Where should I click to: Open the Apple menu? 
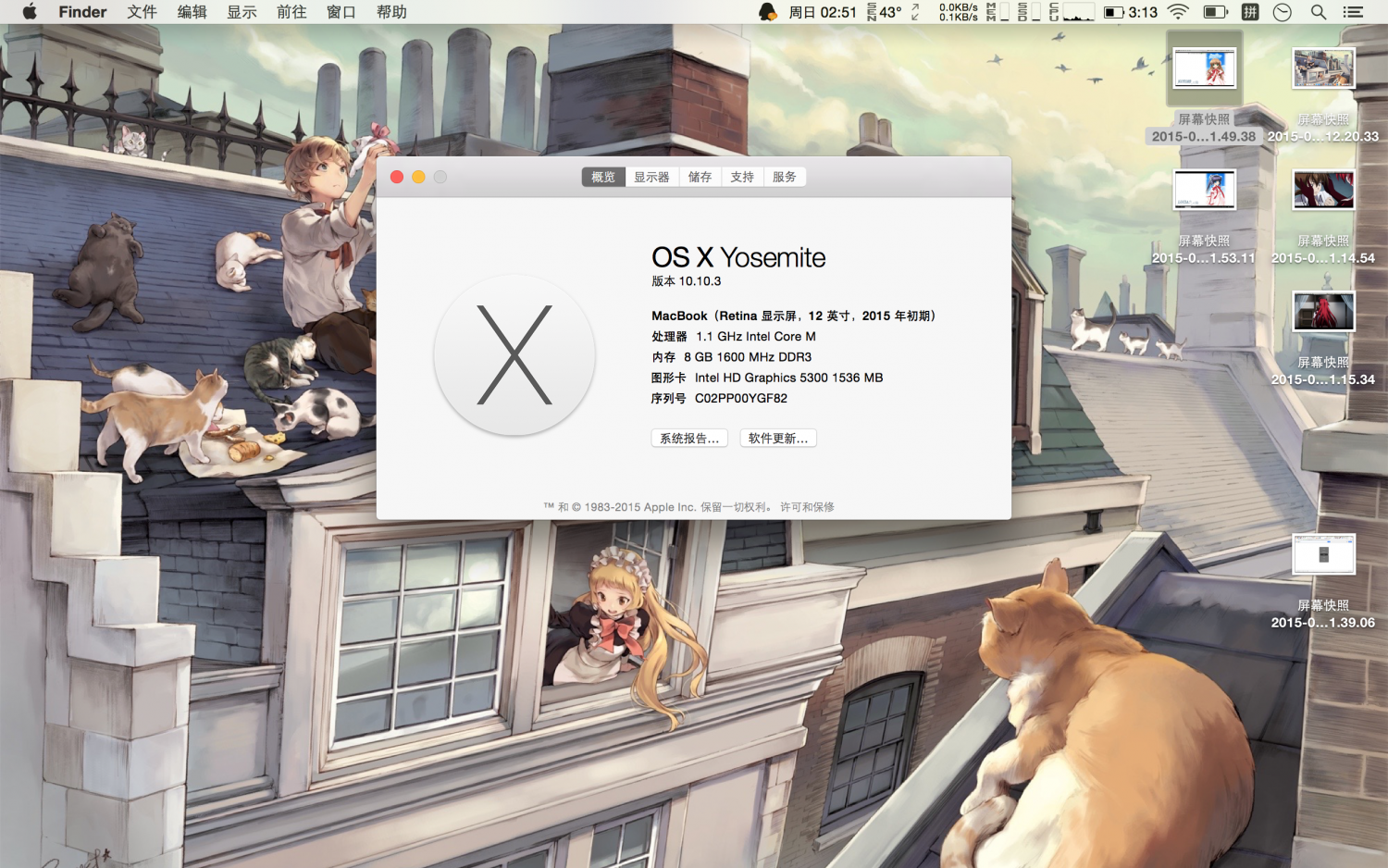pos(30,12)
